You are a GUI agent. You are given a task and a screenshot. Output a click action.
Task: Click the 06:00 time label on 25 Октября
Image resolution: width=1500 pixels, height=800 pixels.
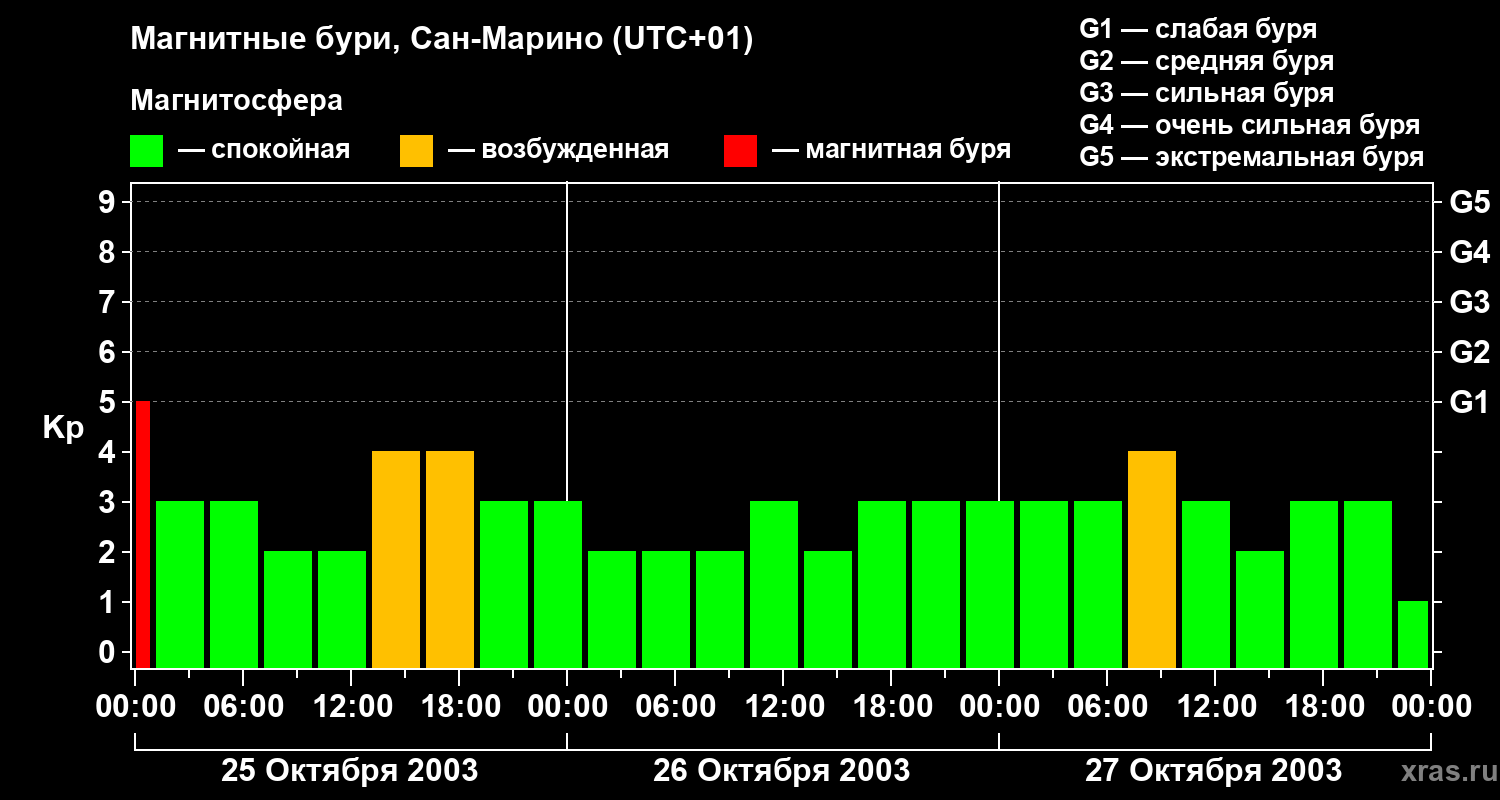click(244, 707)
